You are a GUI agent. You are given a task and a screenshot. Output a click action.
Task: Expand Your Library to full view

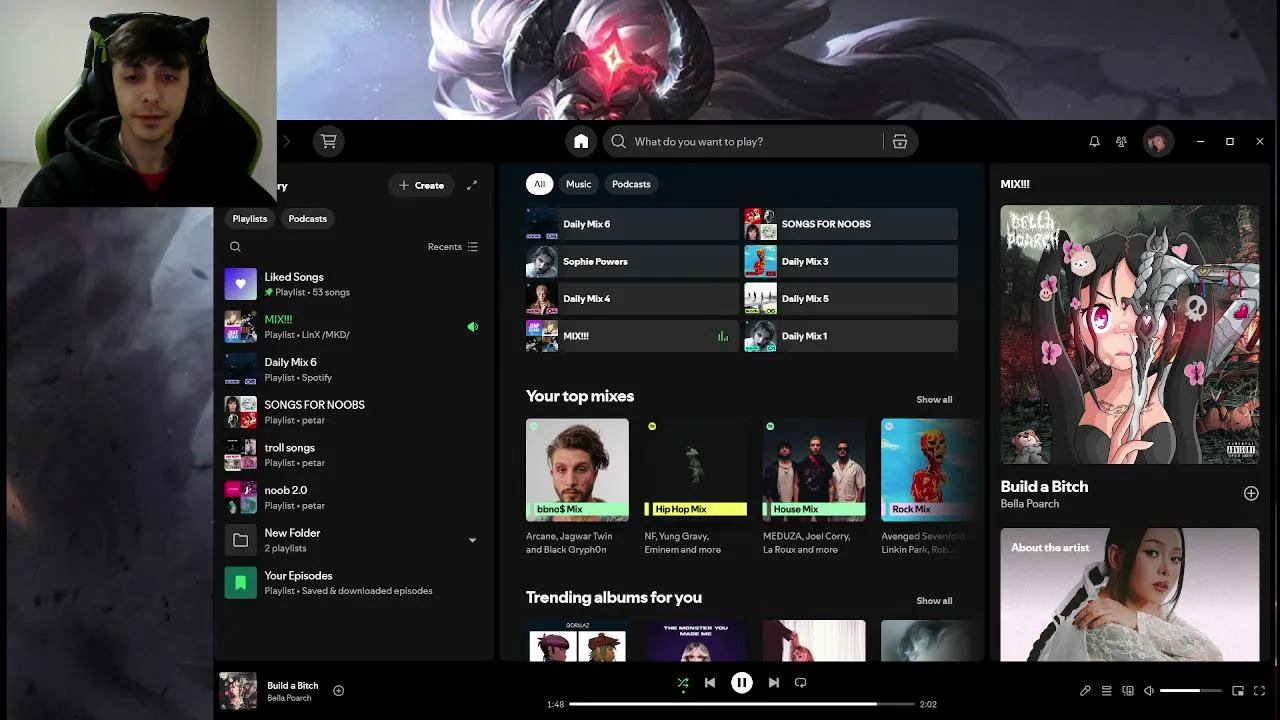[x=472, y=185]
